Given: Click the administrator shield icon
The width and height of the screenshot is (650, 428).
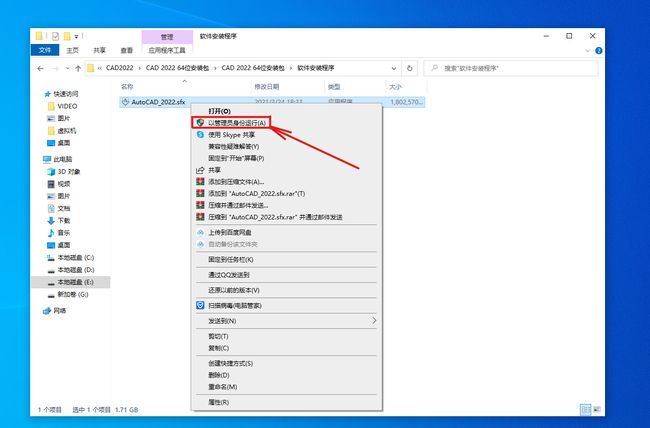Looking at the screenshot, I should (x=200, y=123).
